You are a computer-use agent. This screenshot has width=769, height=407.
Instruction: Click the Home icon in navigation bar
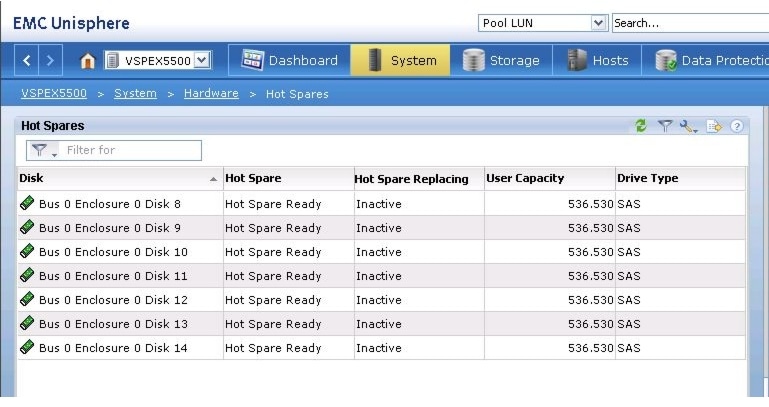coord(87,61)
